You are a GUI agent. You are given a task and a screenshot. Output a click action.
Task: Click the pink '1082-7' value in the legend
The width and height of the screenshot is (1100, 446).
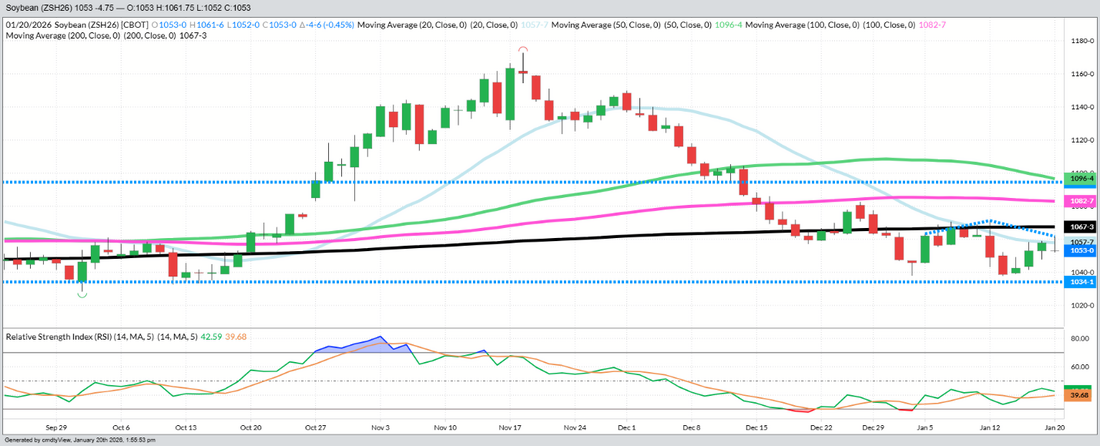[931, 25]
